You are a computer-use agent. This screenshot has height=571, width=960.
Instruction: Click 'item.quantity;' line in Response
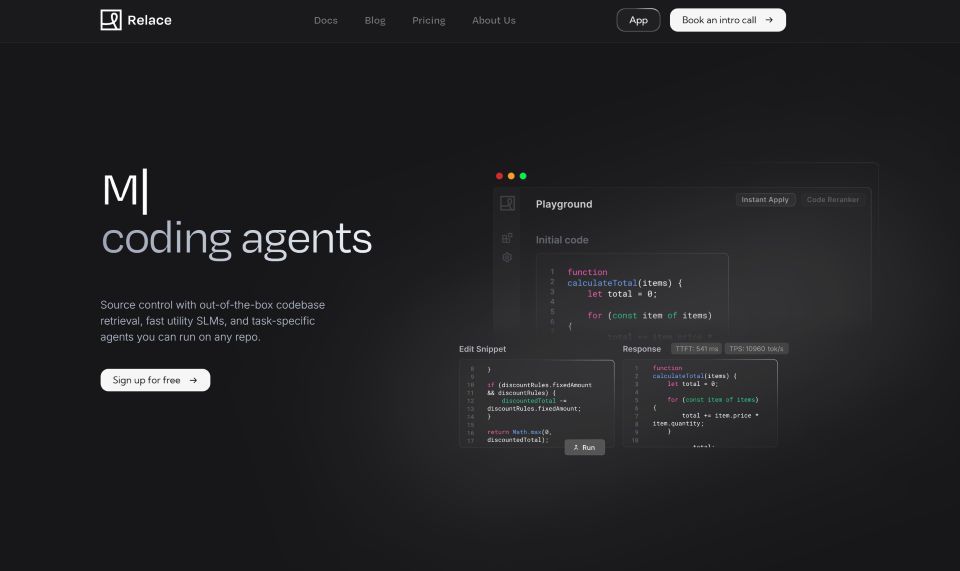[x=678, y=424]
